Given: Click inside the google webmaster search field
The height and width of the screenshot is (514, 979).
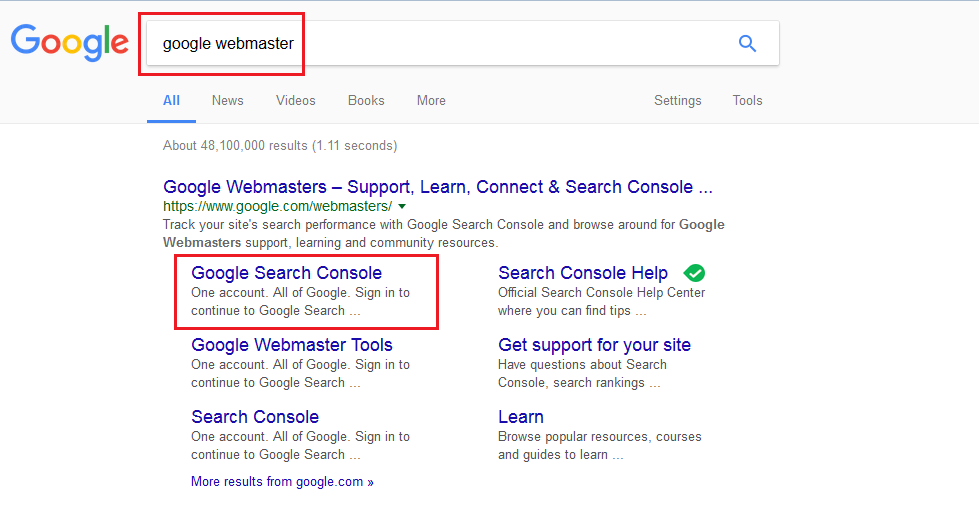Looking at the screenshot, I should tap(440, 43).
